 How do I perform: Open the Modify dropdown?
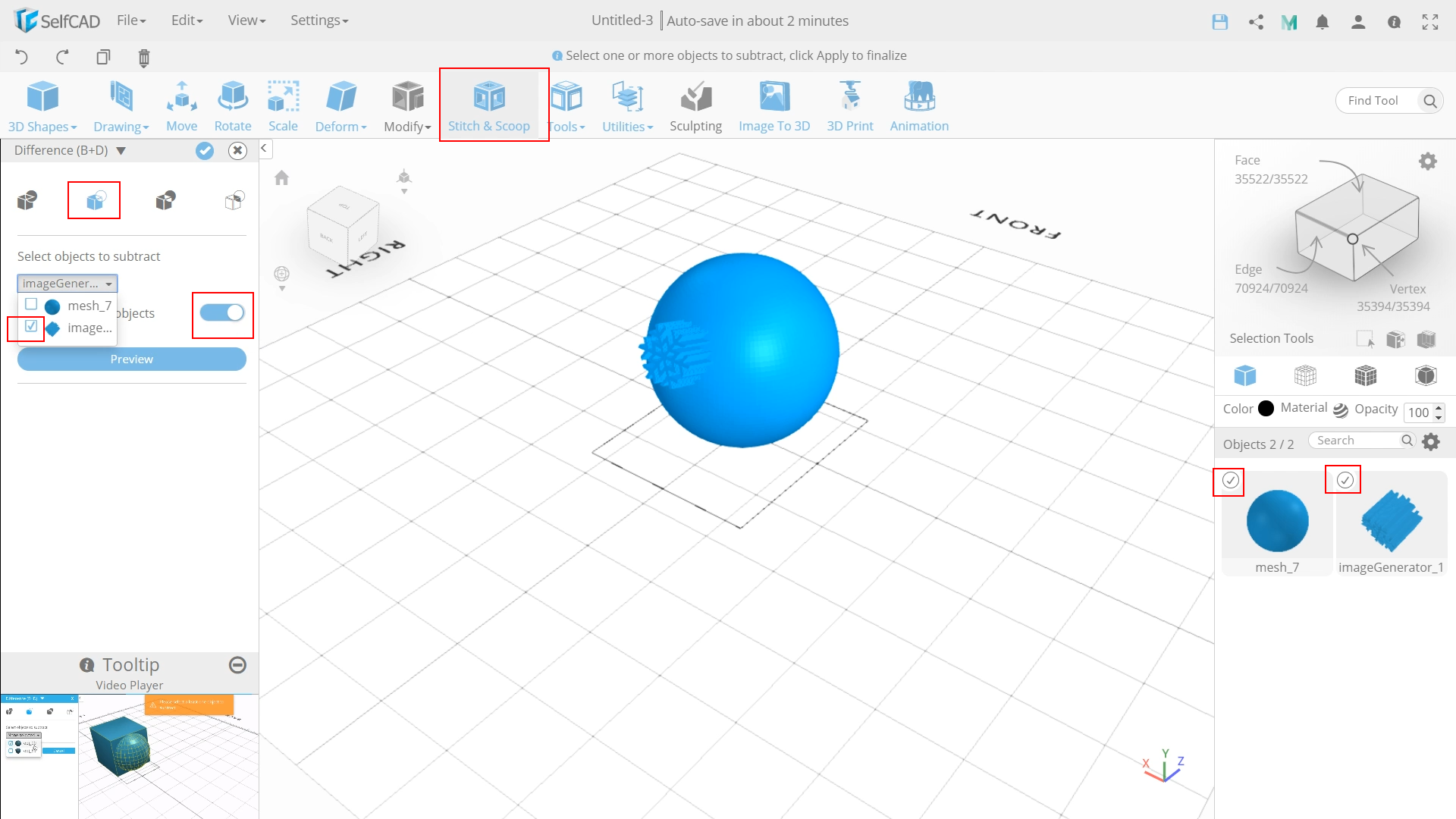tap(407, 106)
